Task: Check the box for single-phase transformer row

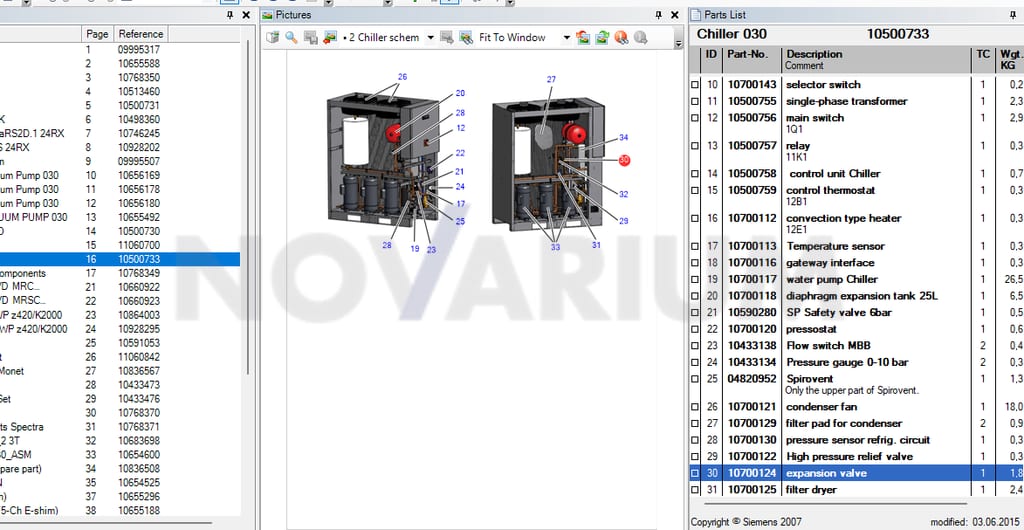Action: click(x=695, y=102)
